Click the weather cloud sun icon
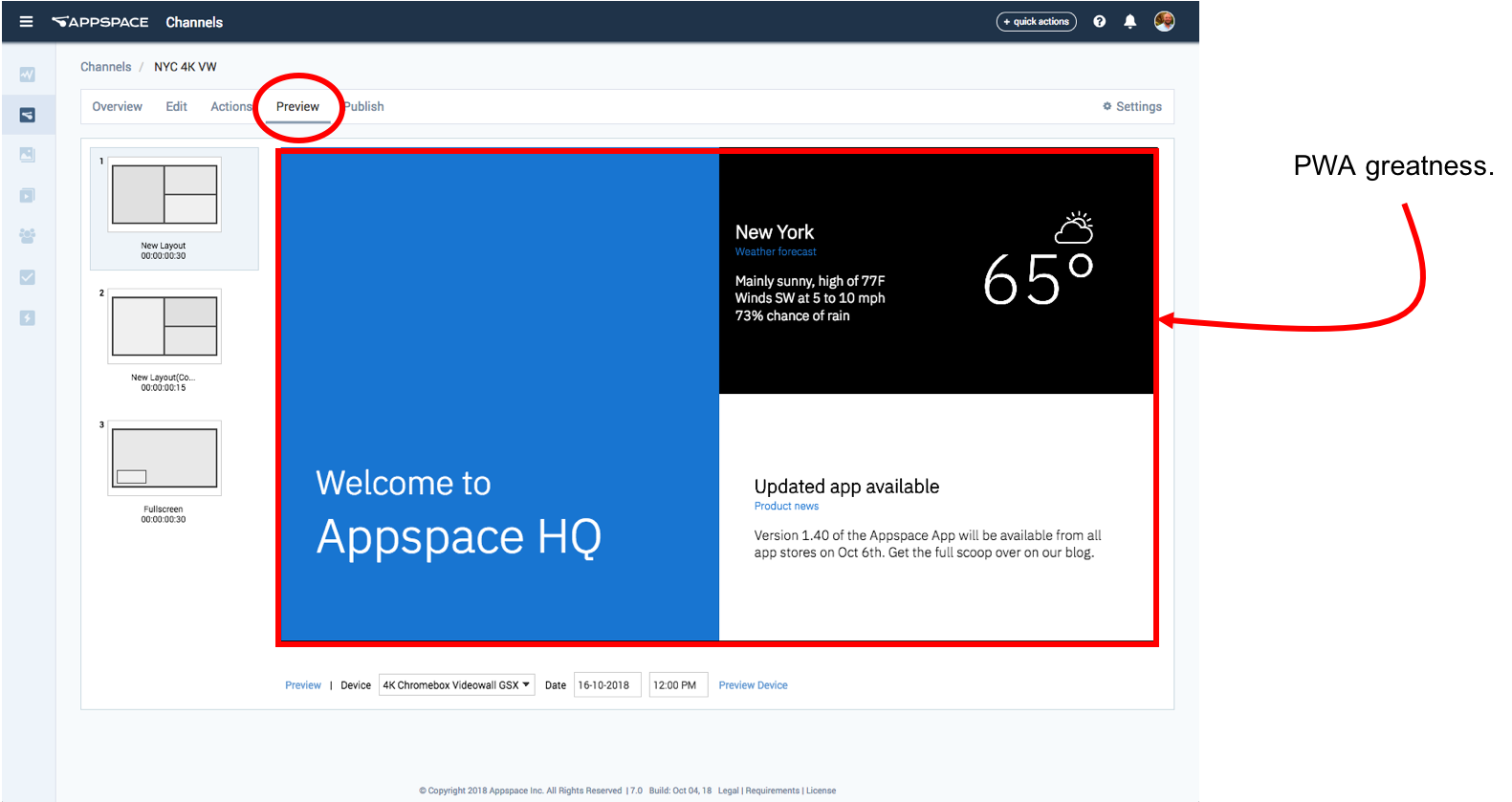 [1074, 228]
